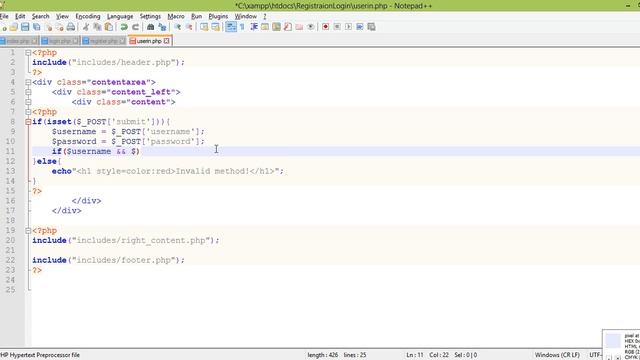Click the Redo arrow icon
Image resolution: width=640 pixels, height=360 pixels.
(x=135, y=27)
